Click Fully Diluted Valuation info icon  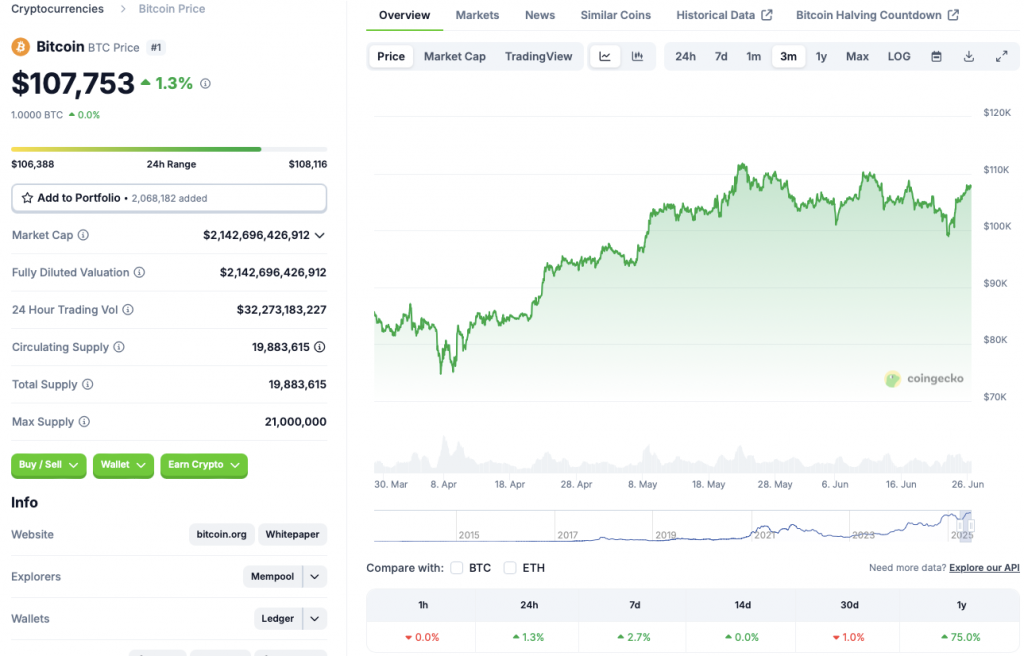point(139,272)
